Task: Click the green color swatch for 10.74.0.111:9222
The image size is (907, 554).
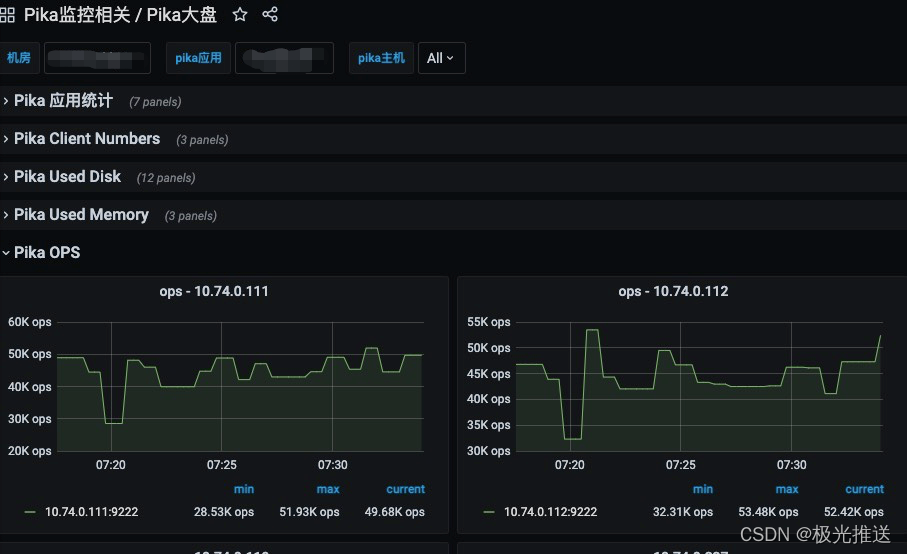Action: click(30, 512)
